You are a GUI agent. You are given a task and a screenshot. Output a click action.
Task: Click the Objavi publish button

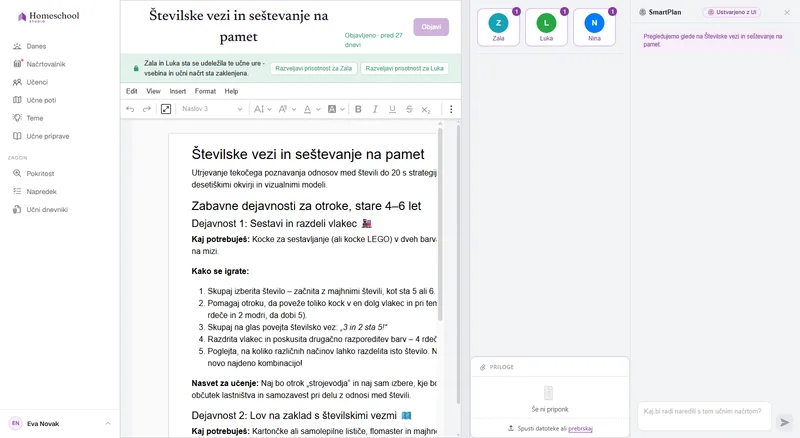point(431,27)
